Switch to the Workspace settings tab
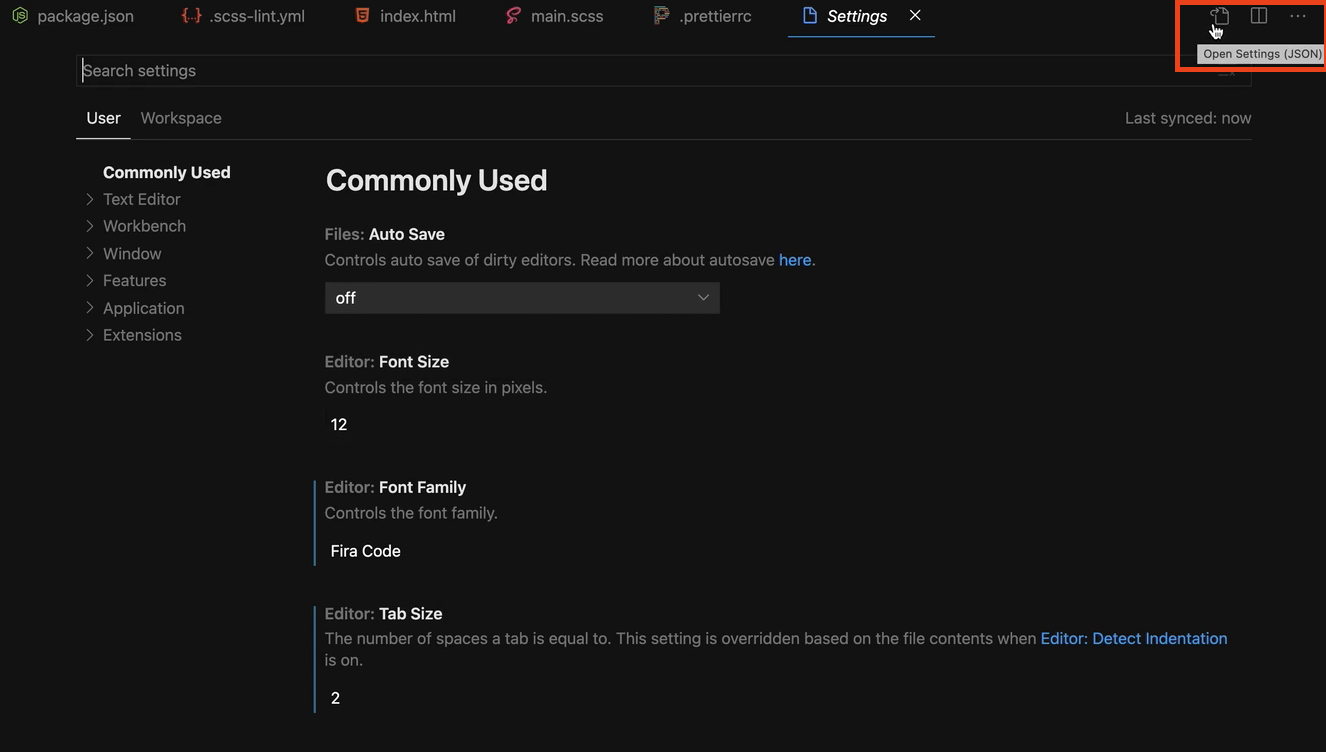 coord(181,118)
